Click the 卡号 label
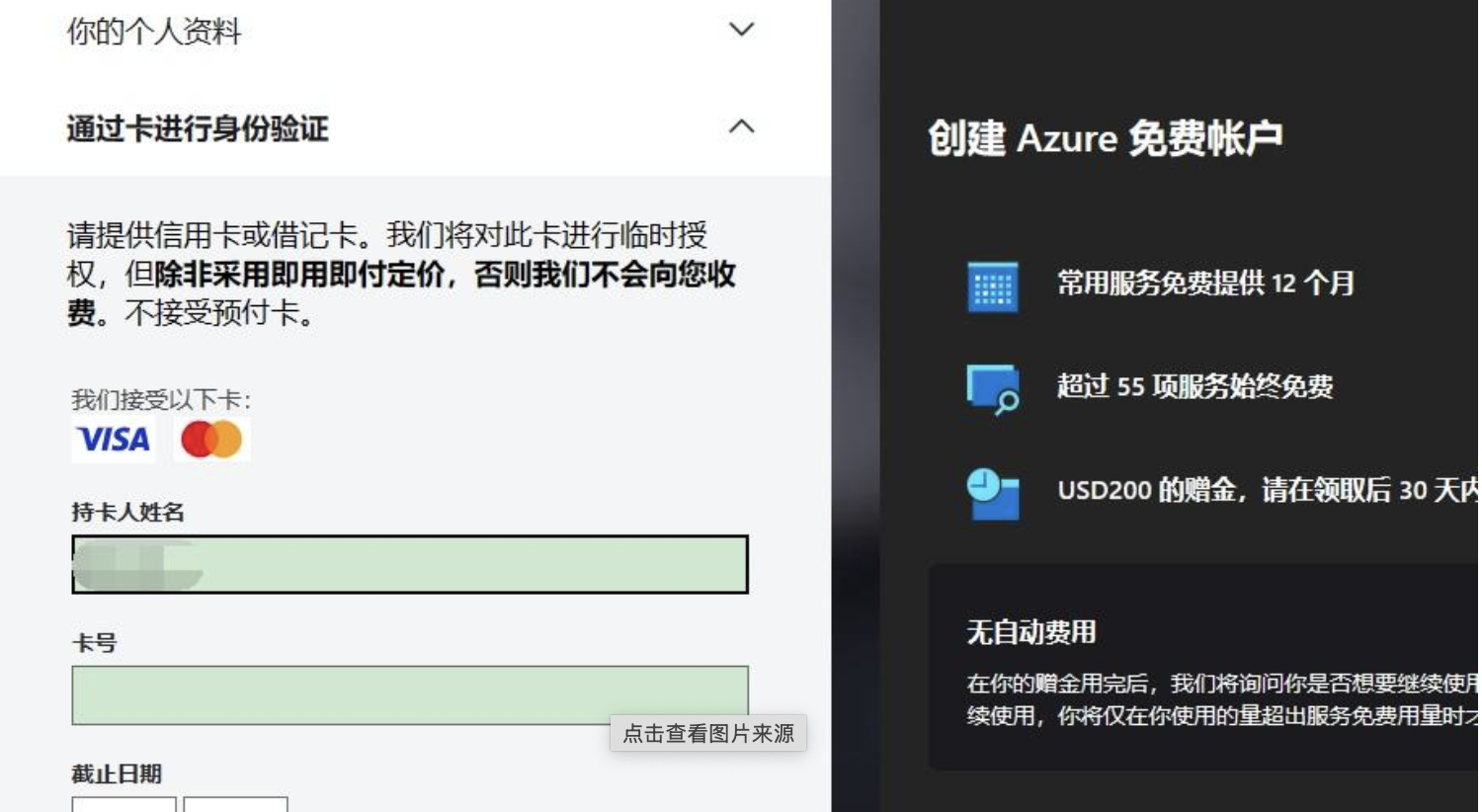Screen dimensions: 1482x812 95,644
